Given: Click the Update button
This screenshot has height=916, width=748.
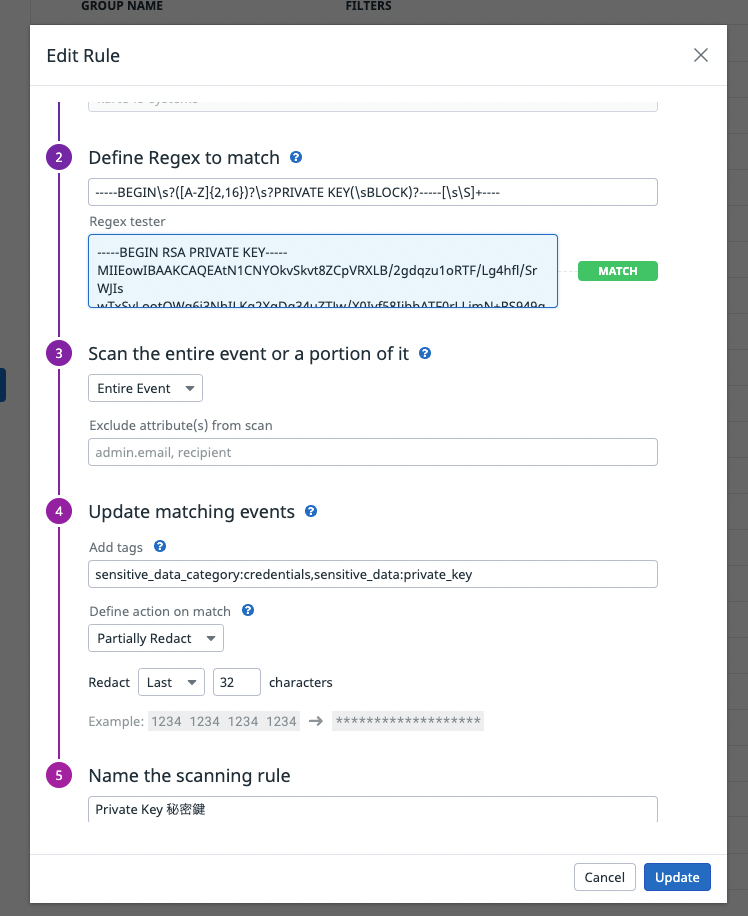Looking at the screenshot, I should 677,877.
